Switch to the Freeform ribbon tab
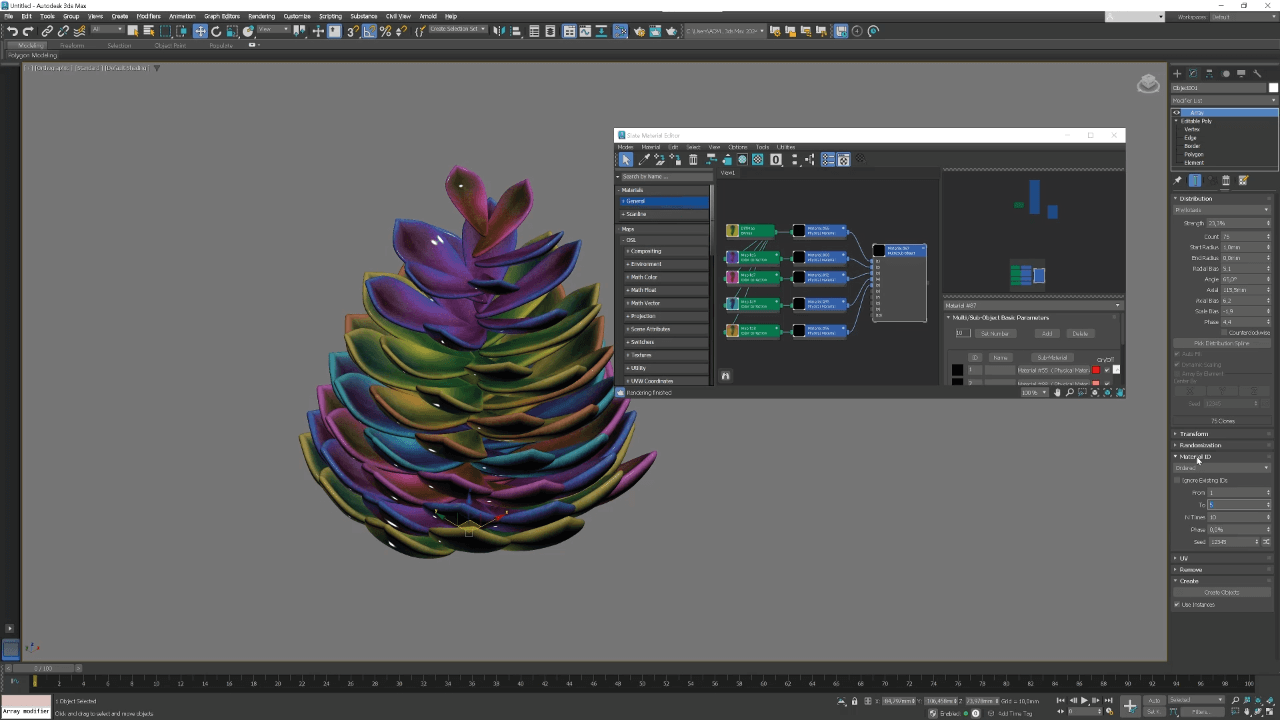 (72, 45)
